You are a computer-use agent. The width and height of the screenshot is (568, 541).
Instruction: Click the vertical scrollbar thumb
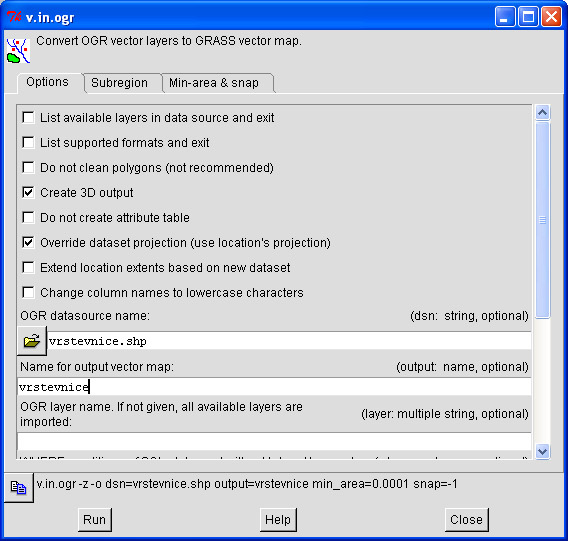click(542, 220)
